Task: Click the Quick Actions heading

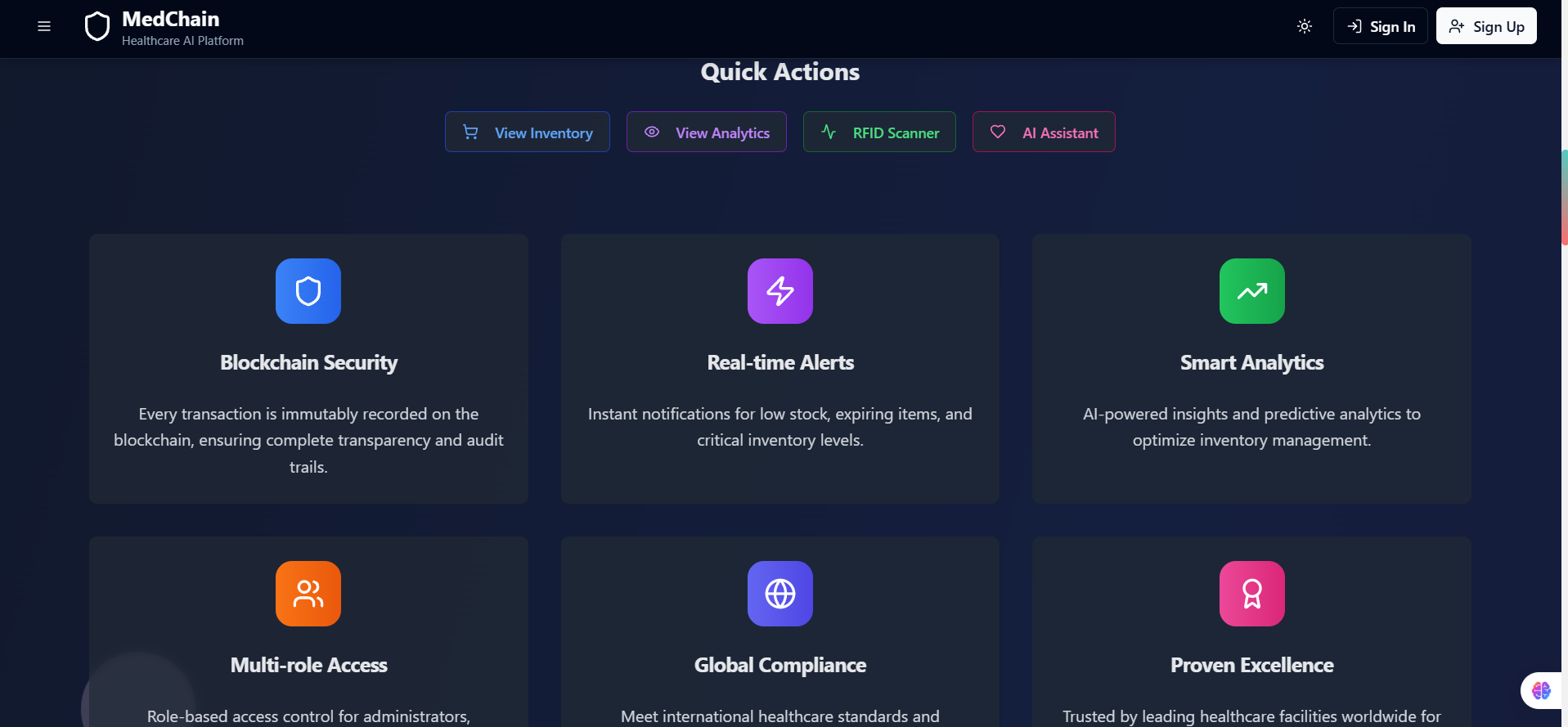Action: coord(780,72)
